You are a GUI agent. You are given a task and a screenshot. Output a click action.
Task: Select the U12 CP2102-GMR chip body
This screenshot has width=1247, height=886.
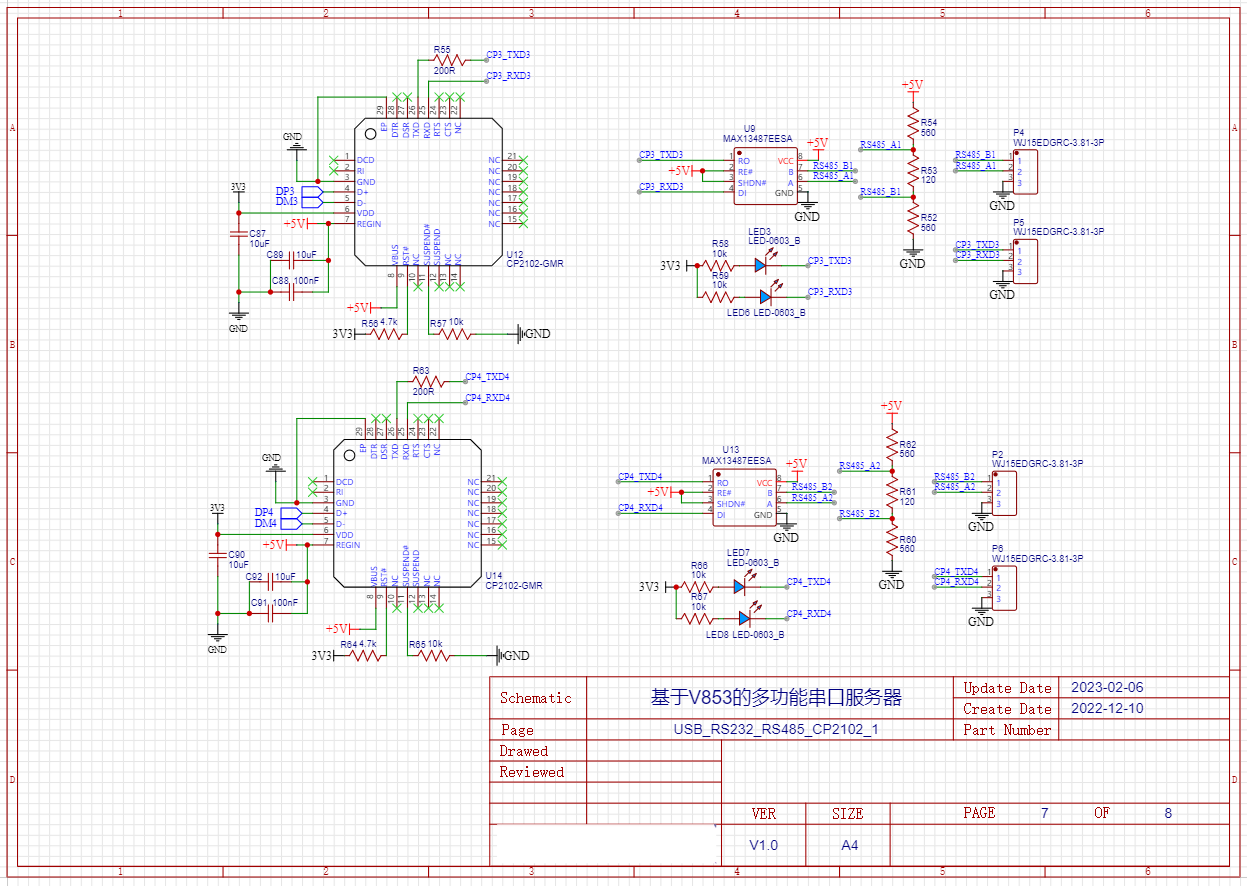(429, 192)
